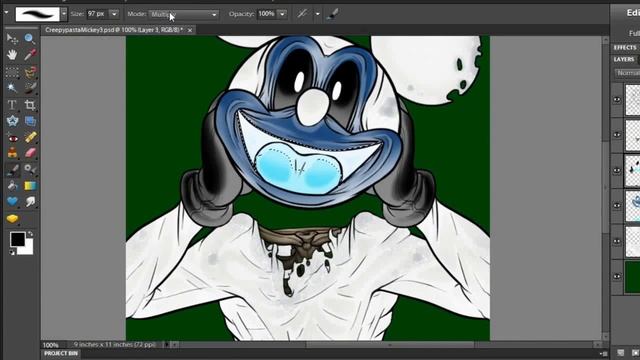
Task: Toggle eye icon of third layer from top
Action: pyautogui.click(x=617, y=170)
